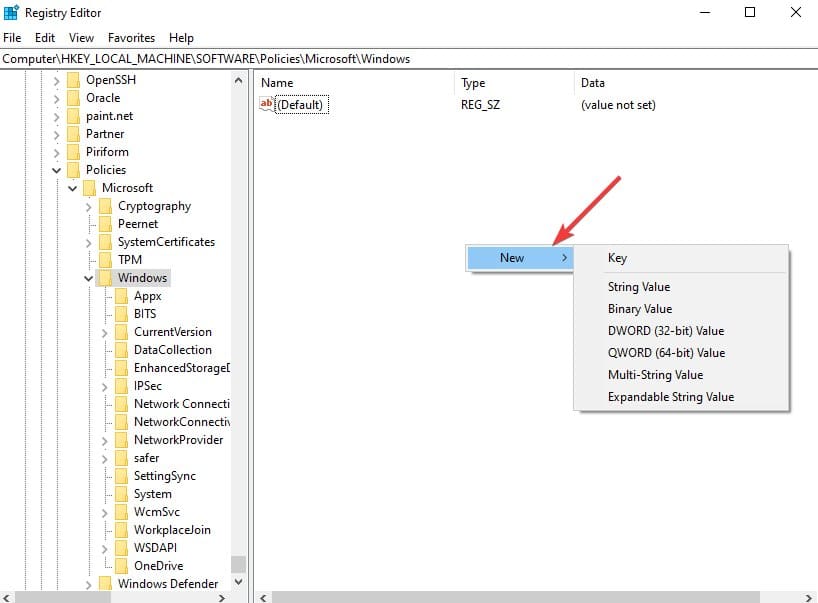The image size is (818, 603).
Task: Click the Registry Editor icon in the title bar
Action: (10, 12)
